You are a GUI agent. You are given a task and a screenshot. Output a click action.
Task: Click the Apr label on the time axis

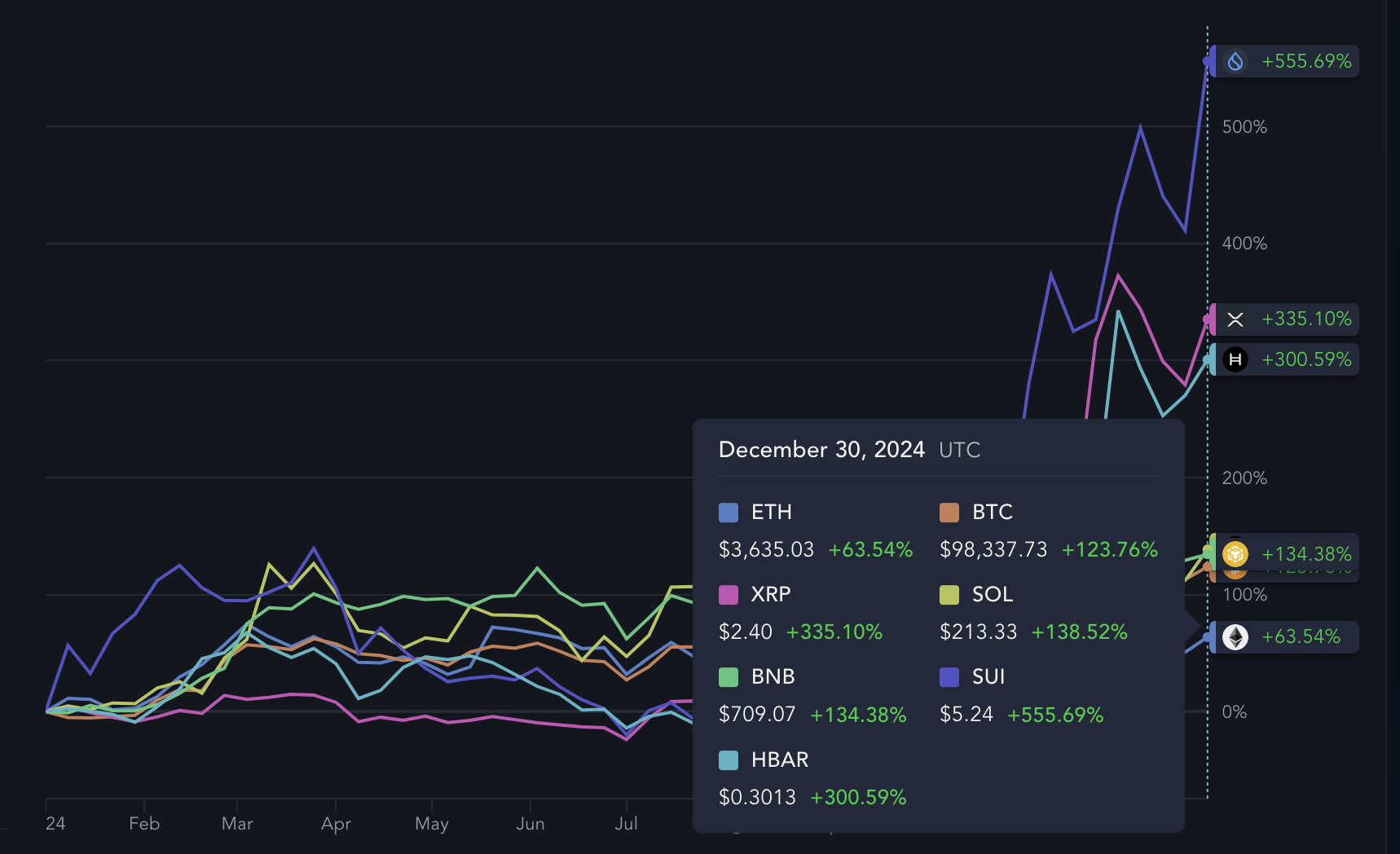(336, 824)
